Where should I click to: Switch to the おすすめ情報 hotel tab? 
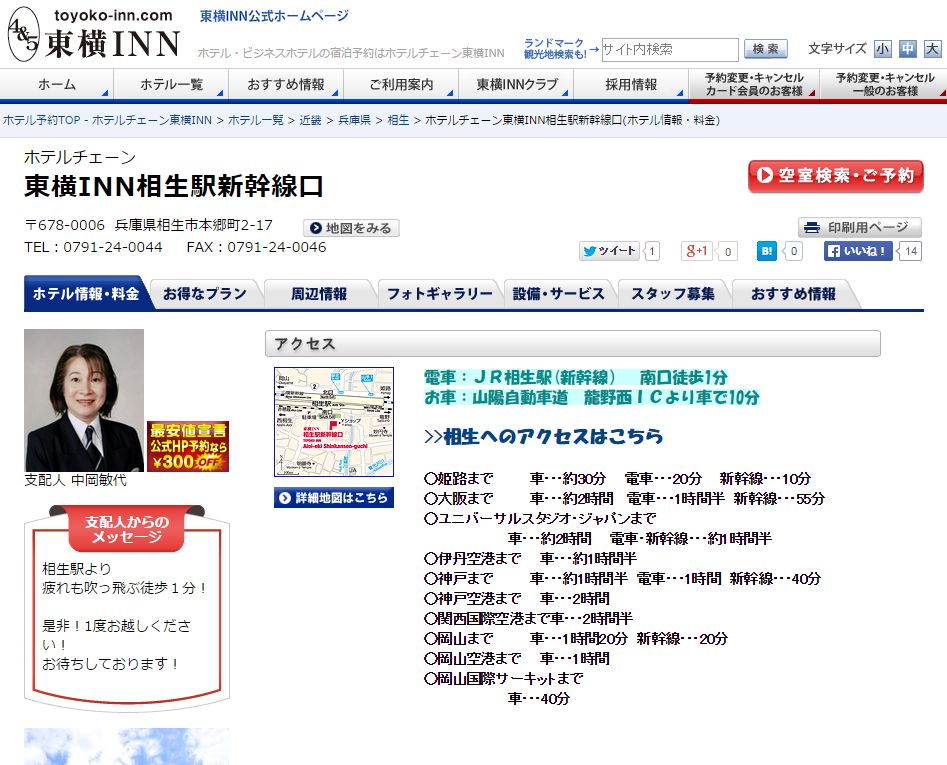click(793, 293)
